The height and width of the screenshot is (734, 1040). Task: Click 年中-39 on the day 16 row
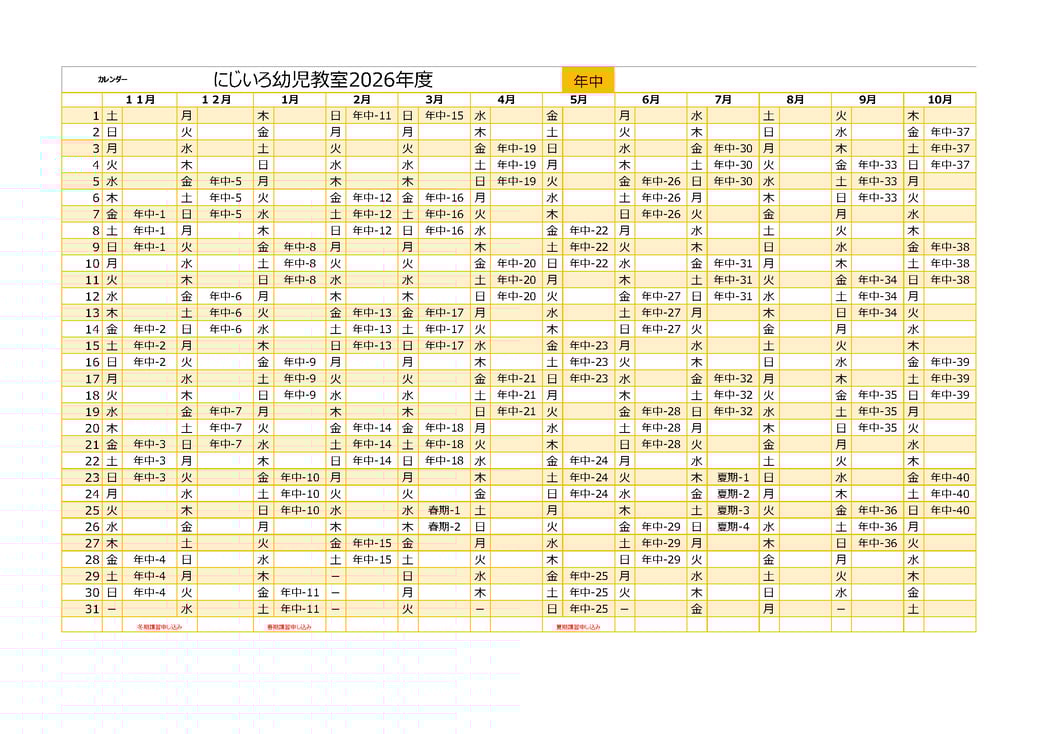(x=950, y=362)
